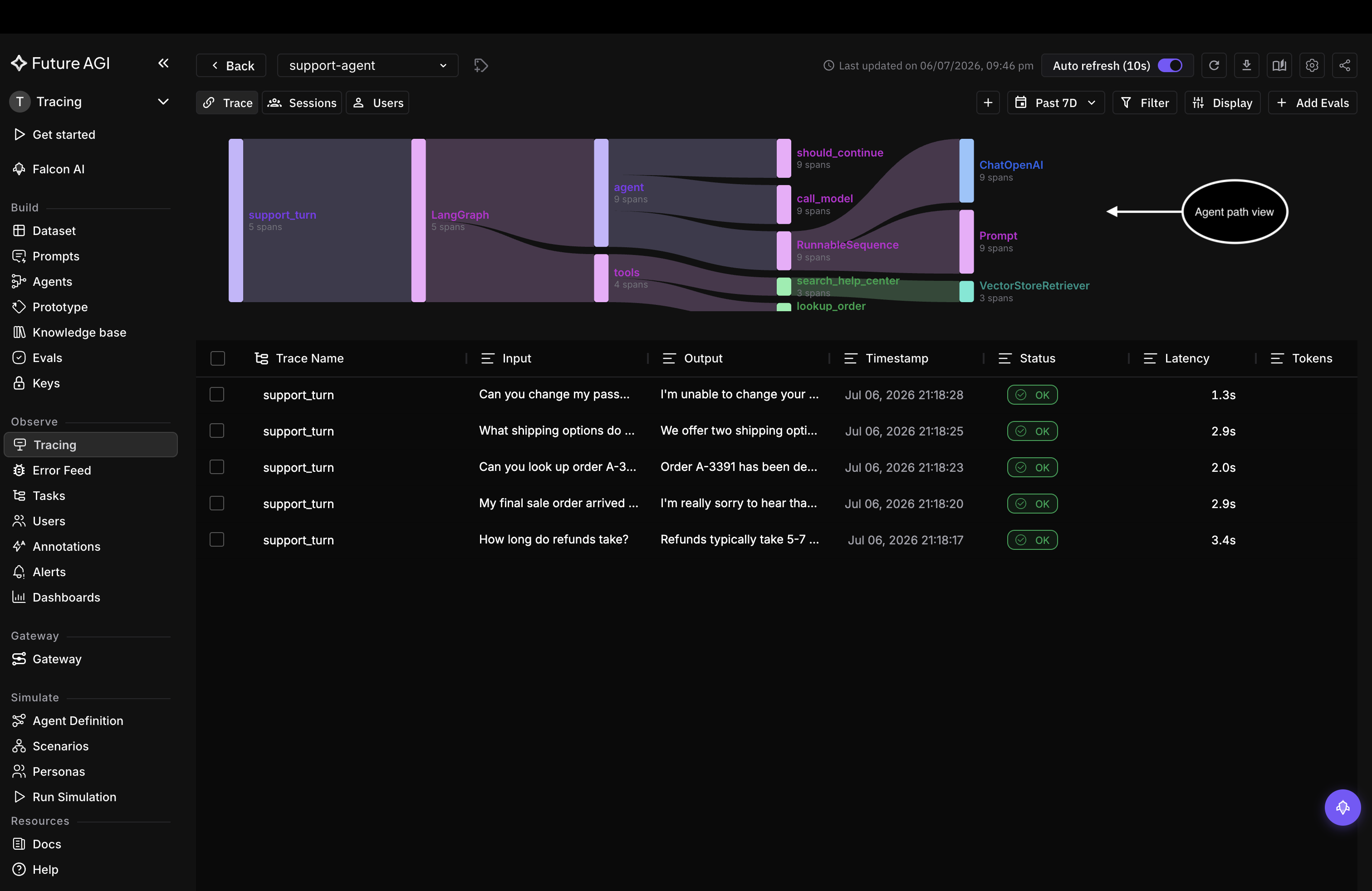Check the select-all checkbox in table header
This screenshot has height=891, width=1372.
(x=218, y=358)
